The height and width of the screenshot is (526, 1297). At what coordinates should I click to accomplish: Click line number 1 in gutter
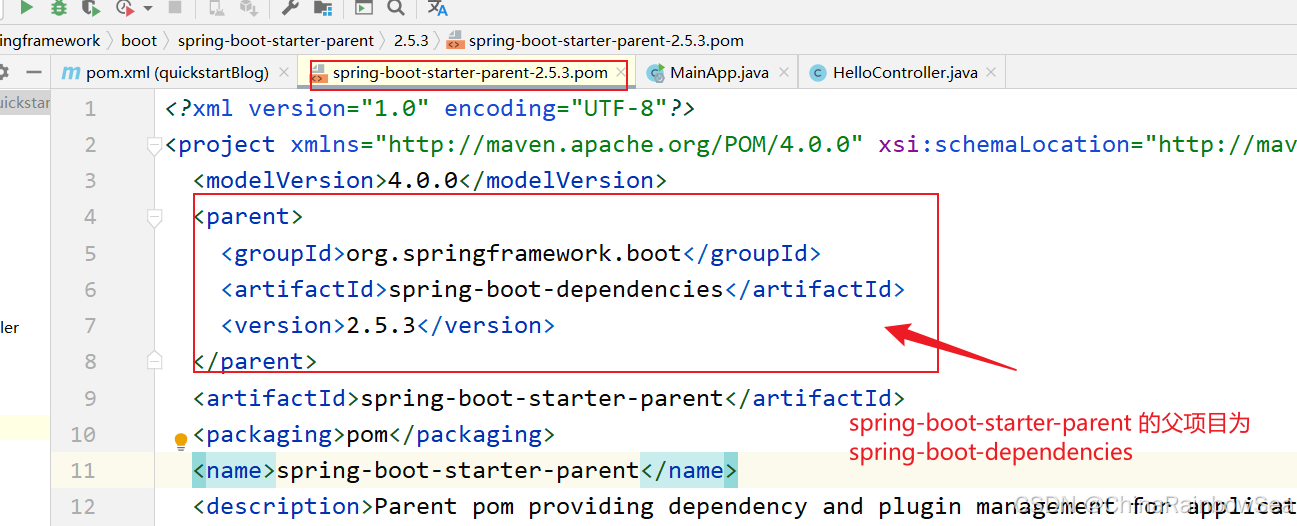[91, 109]
